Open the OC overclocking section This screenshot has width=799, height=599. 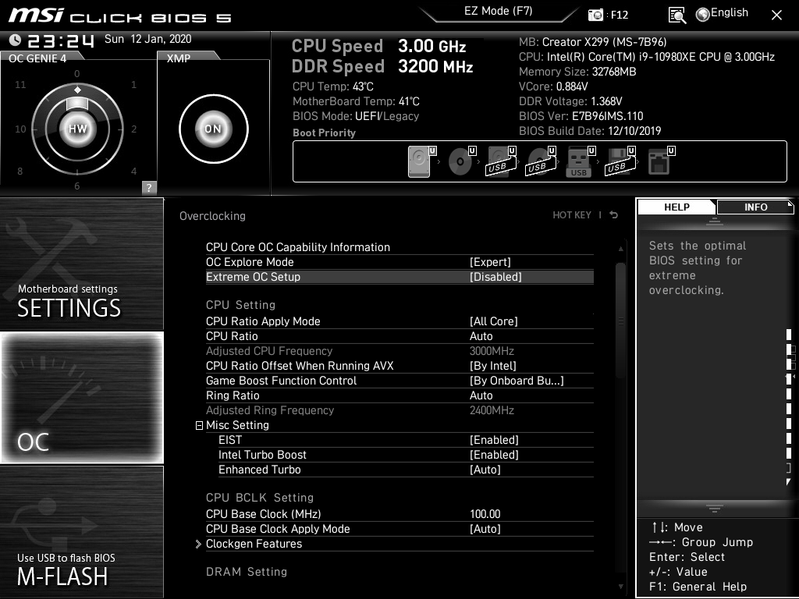pyautogui.click(x=82, y=398)
